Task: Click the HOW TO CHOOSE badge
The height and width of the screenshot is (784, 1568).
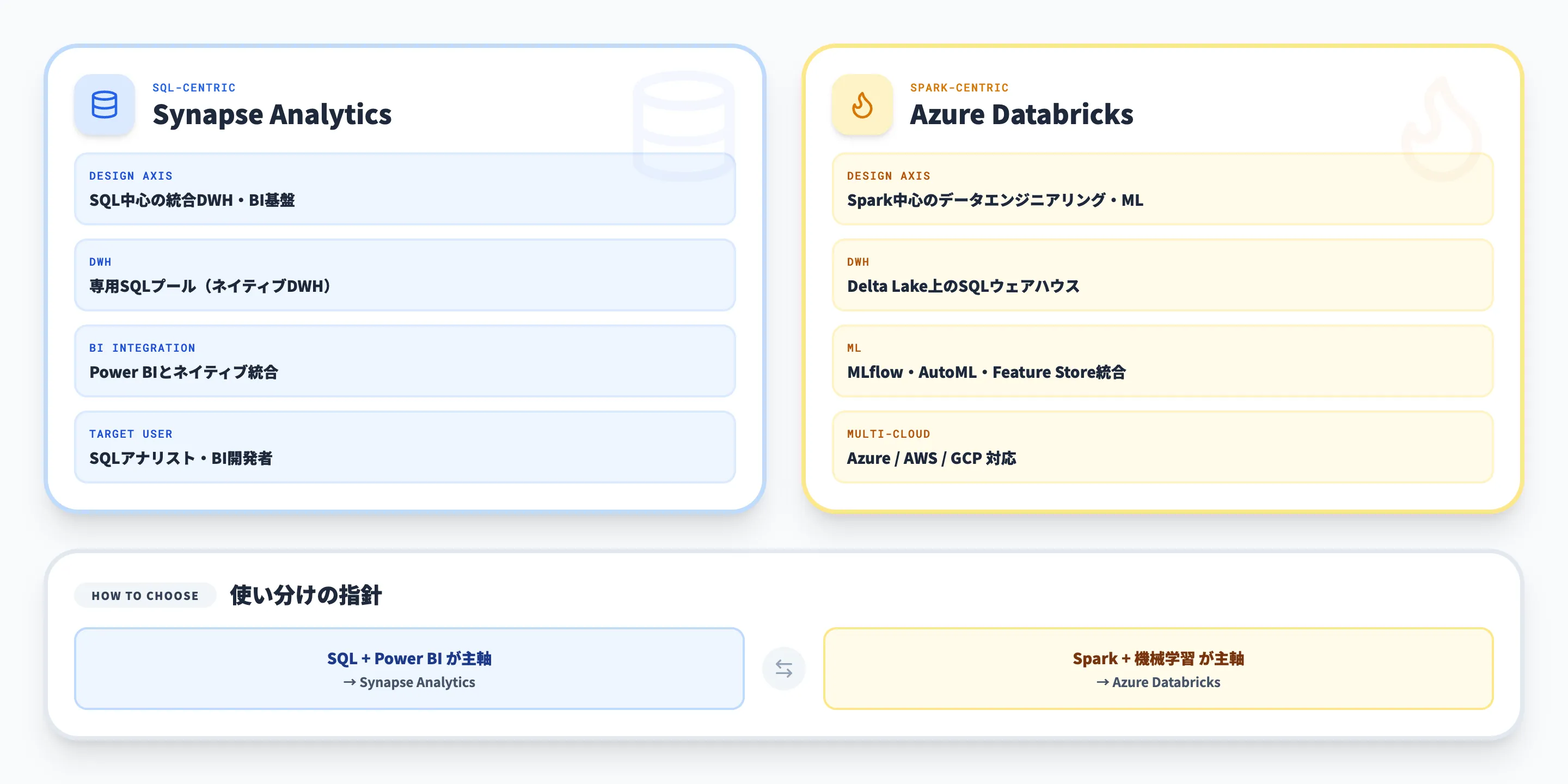Action: click(145, 595)
